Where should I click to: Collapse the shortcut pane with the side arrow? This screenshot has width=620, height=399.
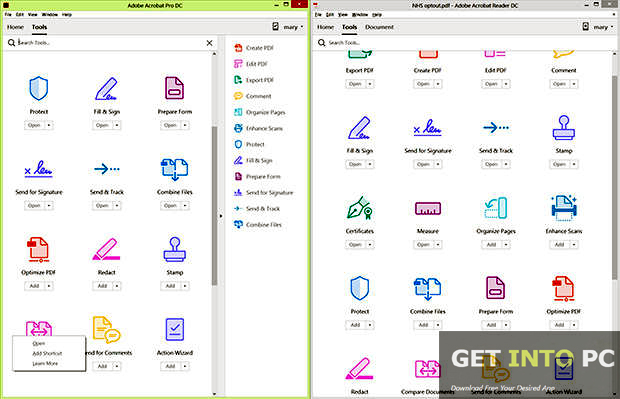point(221,216)
